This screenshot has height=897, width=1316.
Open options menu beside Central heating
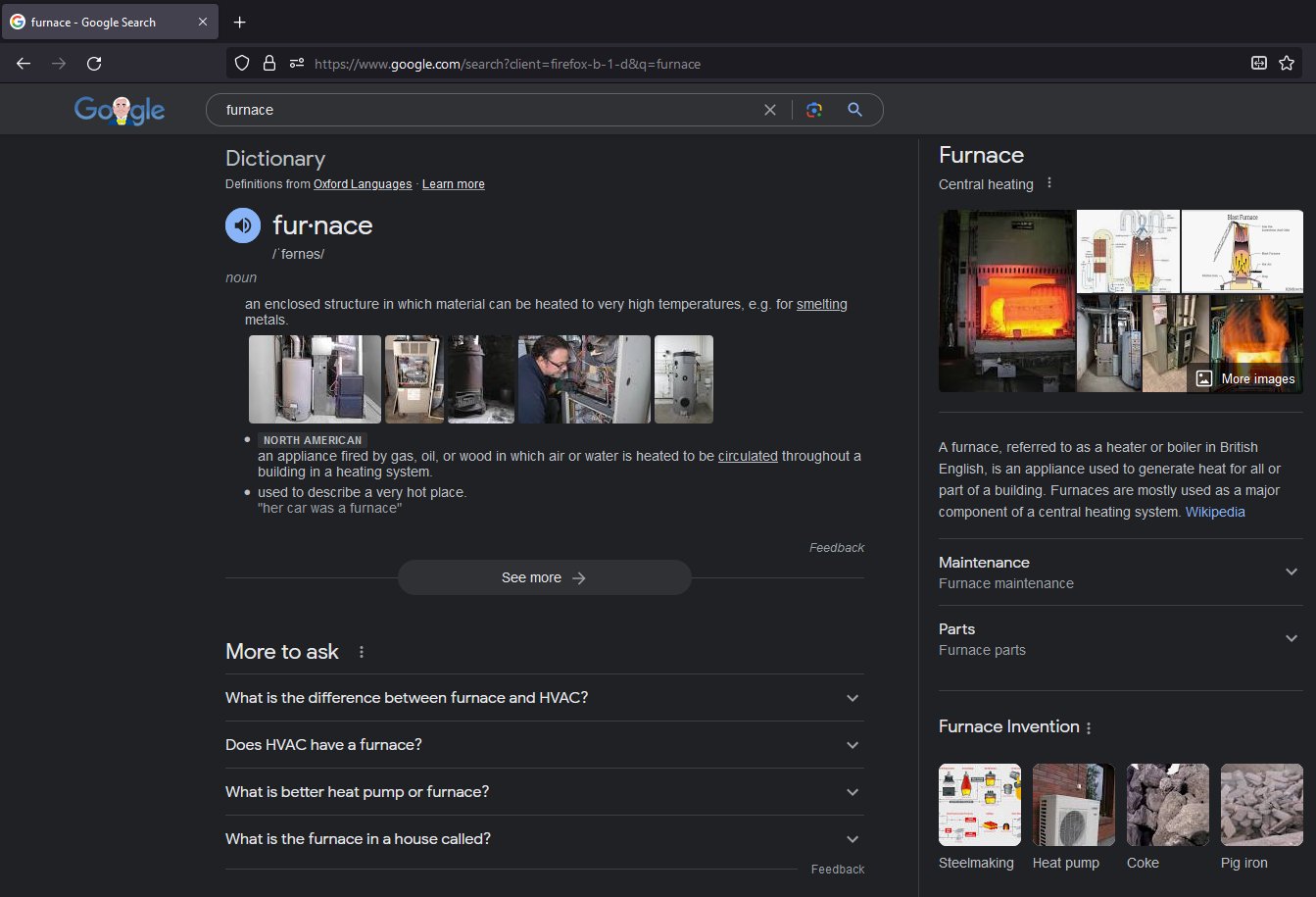[x=1049, y=183]
